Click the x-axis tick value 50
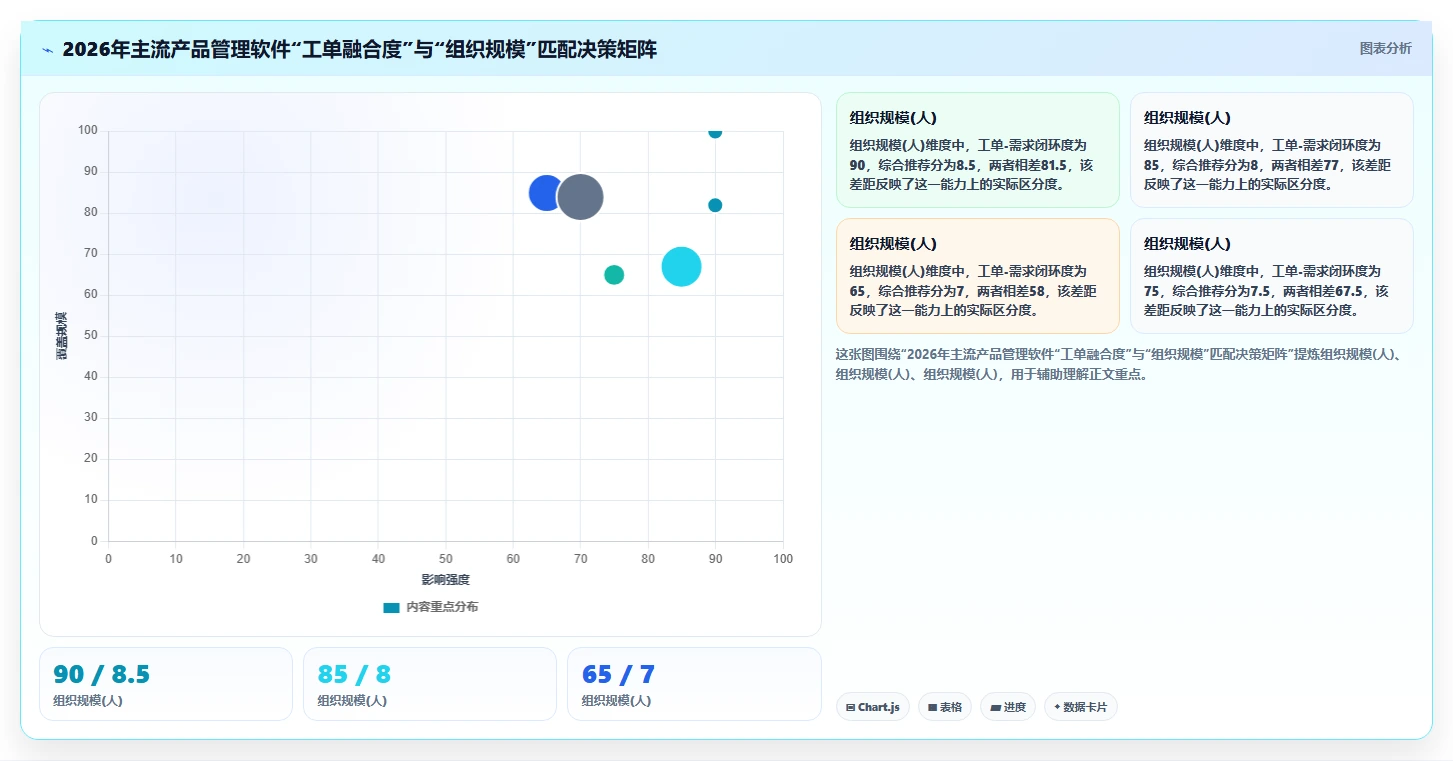1453x761 pixels. click(445, 558)
